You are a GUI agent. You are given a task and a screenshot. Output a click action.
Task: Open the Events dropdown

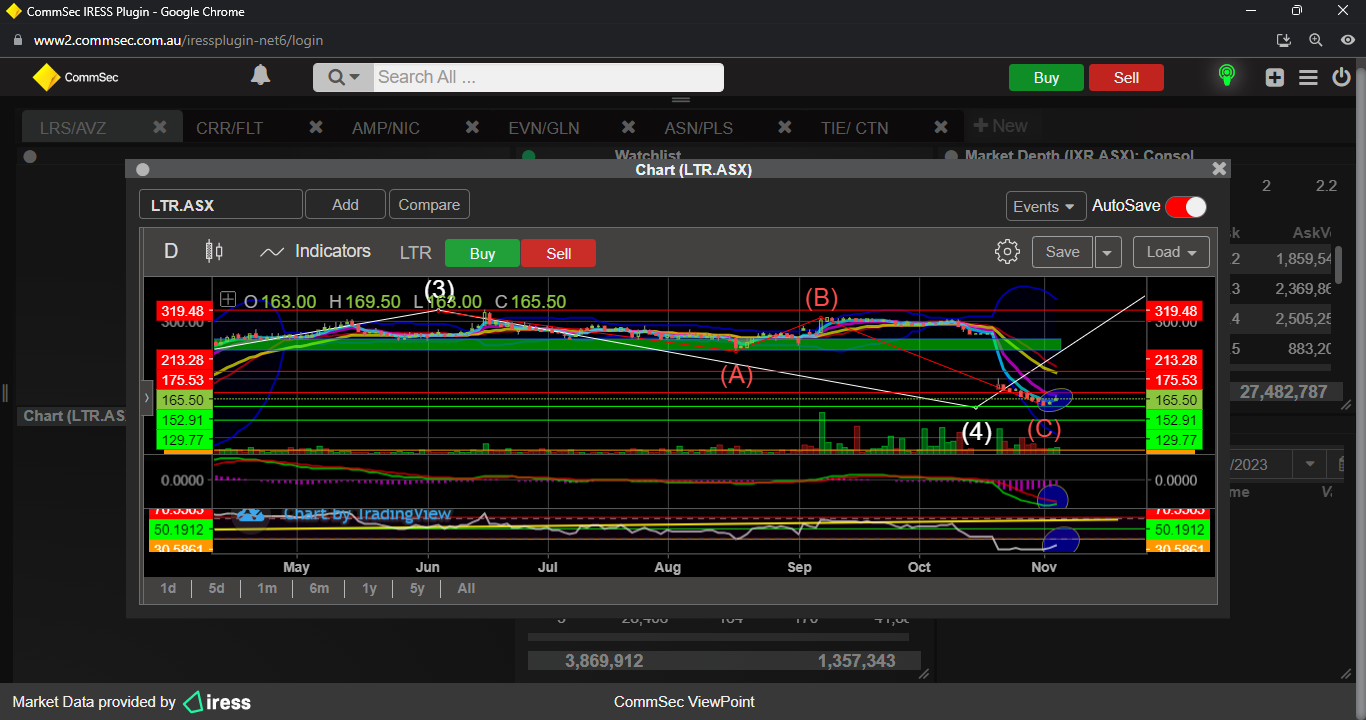point(1046,206)
